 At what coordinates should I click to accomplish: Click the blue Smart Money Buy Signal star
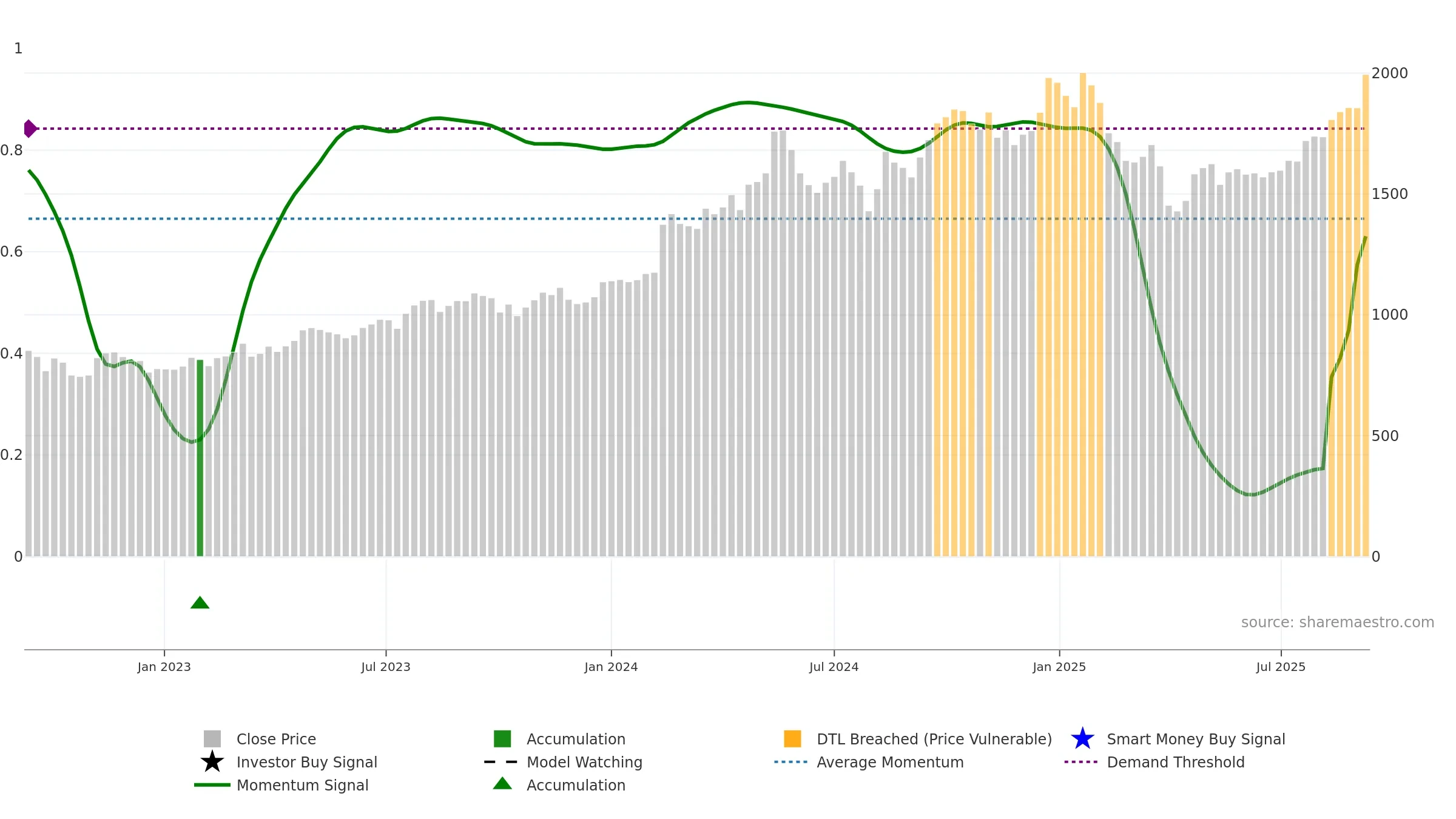click(x=1082, y=739)
